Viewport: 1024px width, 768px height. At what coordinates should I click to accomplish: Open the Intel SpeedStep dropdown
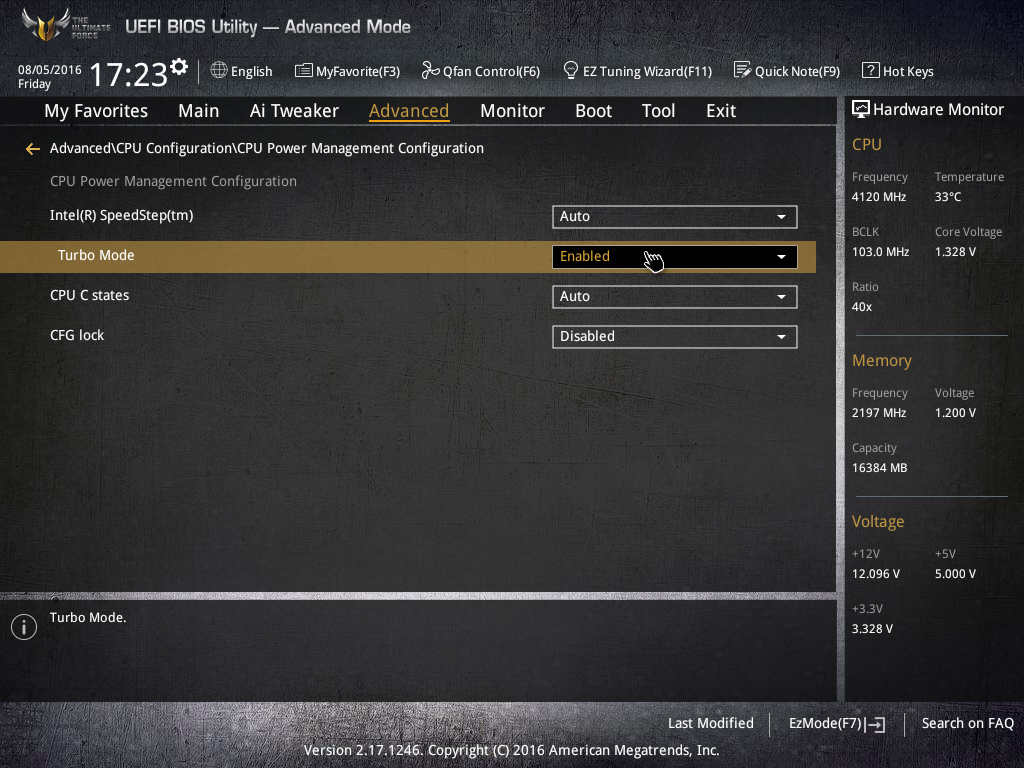[675, 217]
